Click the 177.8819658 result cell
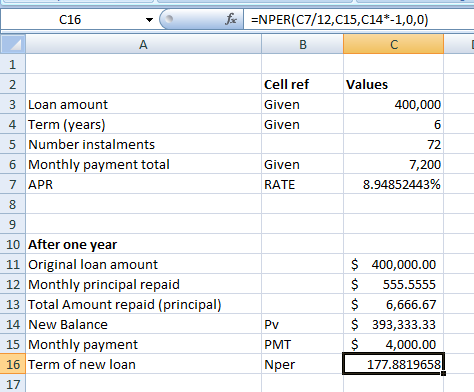 pyautogui.click(x=394, y=364)
